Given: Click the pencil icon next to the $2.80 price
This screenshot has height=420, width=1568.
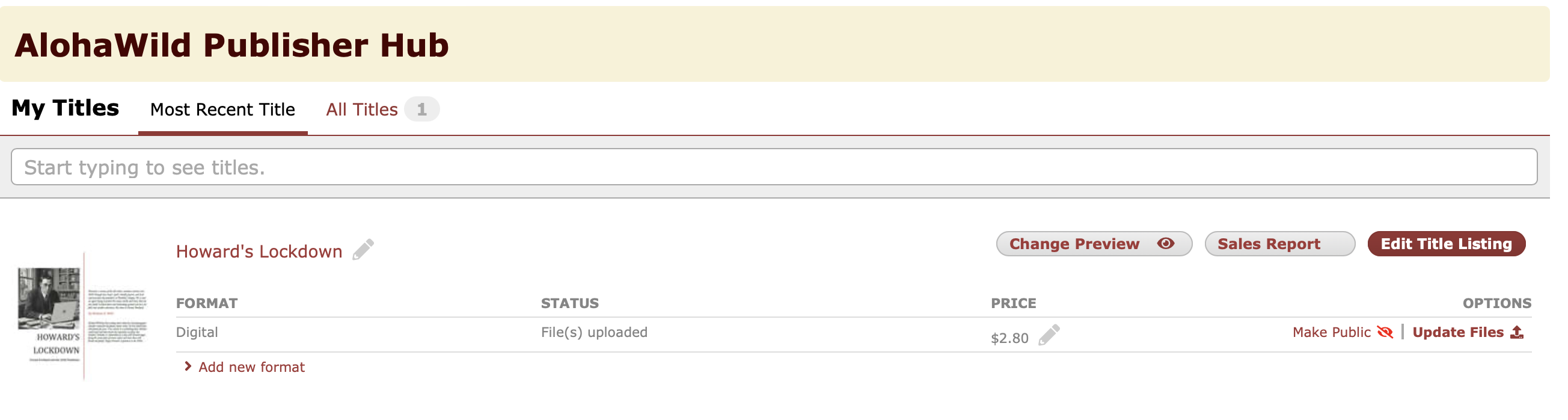Looking at the screenshot, I should (1049, 335).
